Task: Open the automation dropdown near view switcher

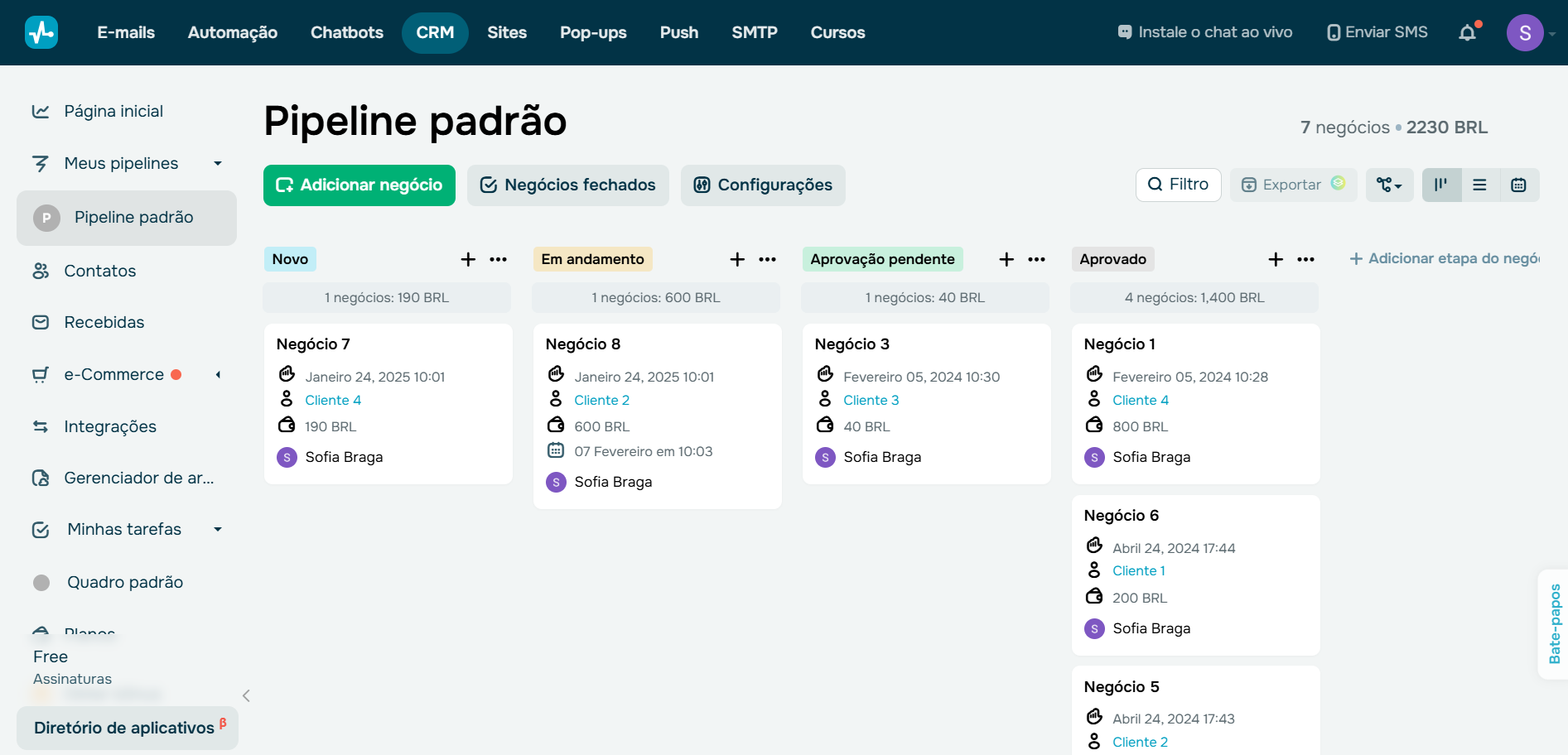Action: 1389,185
